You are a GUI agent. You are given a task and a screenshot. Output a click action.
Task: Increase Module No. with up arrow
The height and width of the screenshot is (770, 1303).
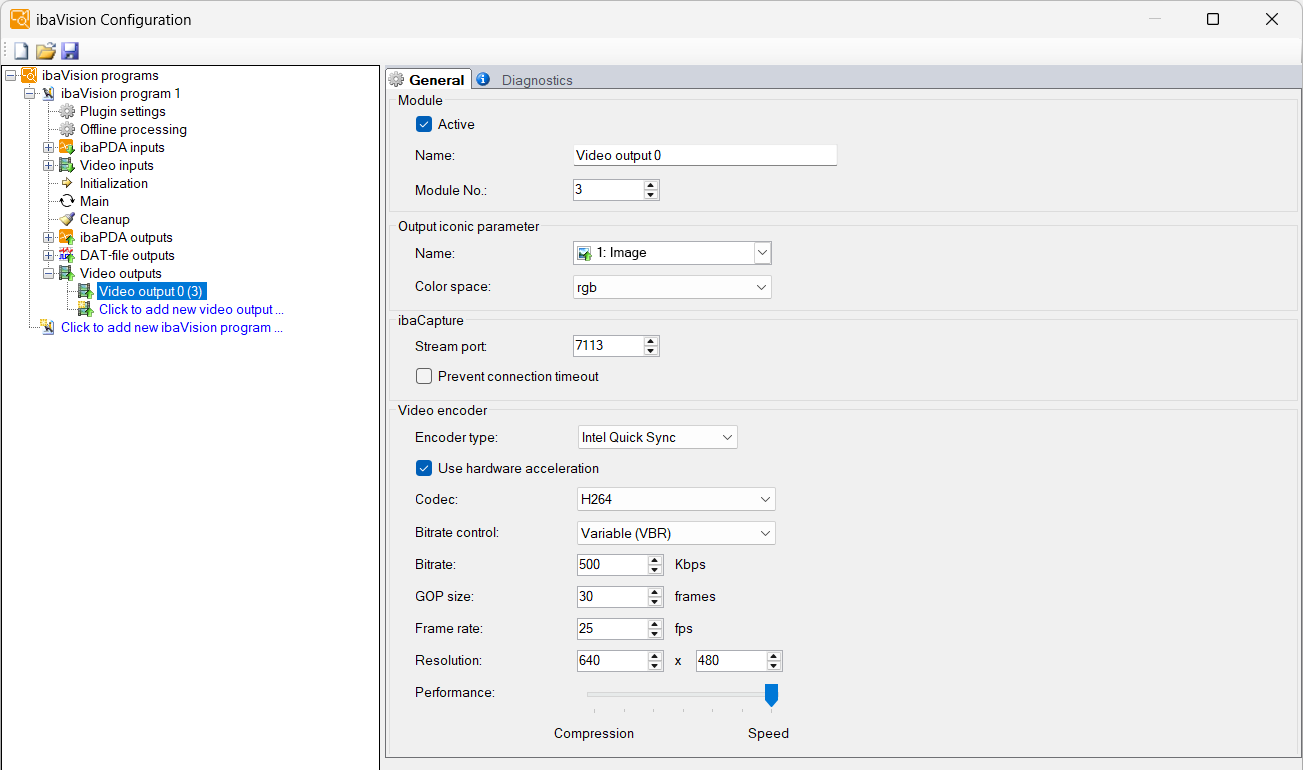pos(651,185)
